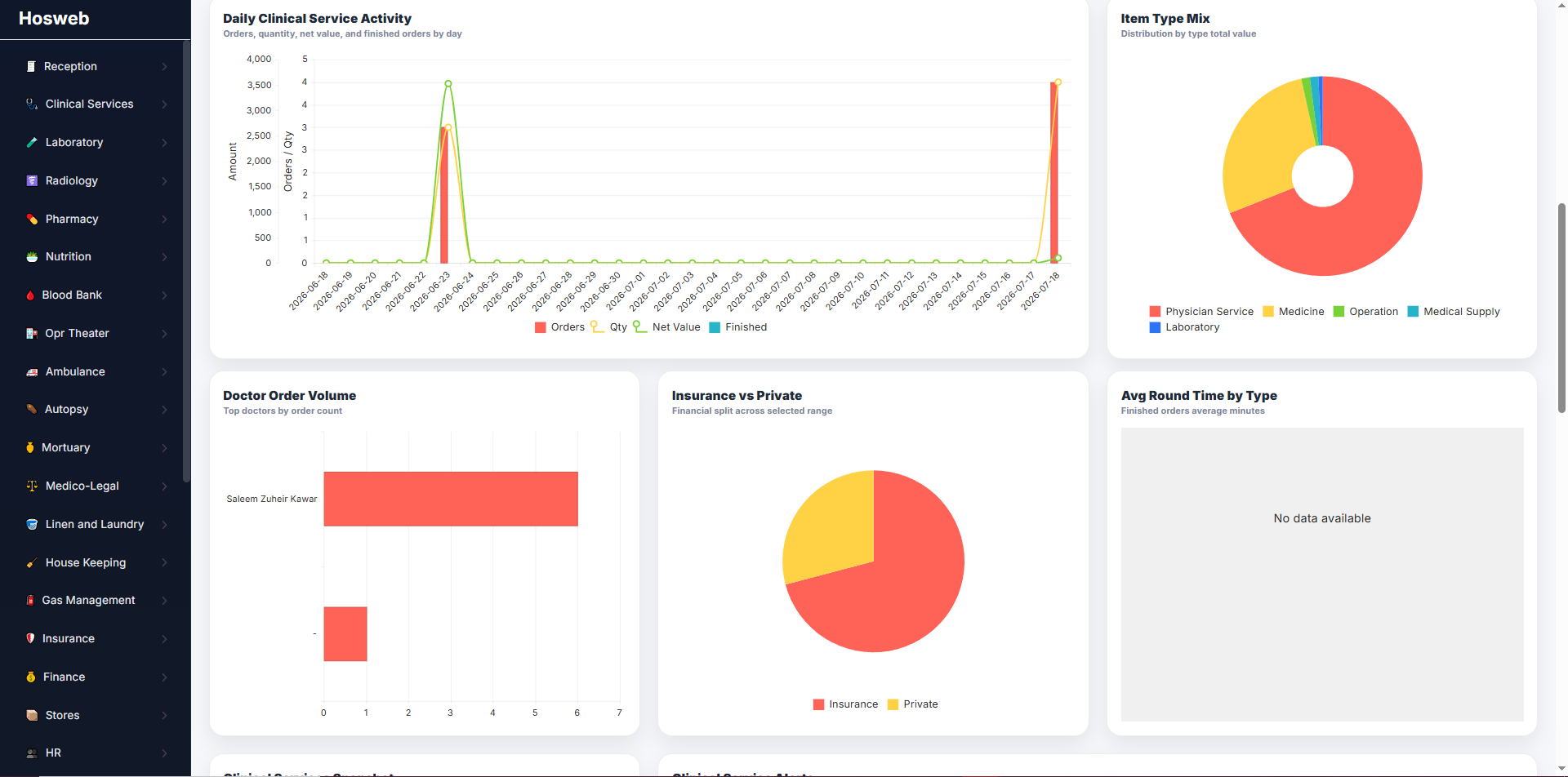
Task: Open the Gas Management menu item
Action: (x=96, y=601)
